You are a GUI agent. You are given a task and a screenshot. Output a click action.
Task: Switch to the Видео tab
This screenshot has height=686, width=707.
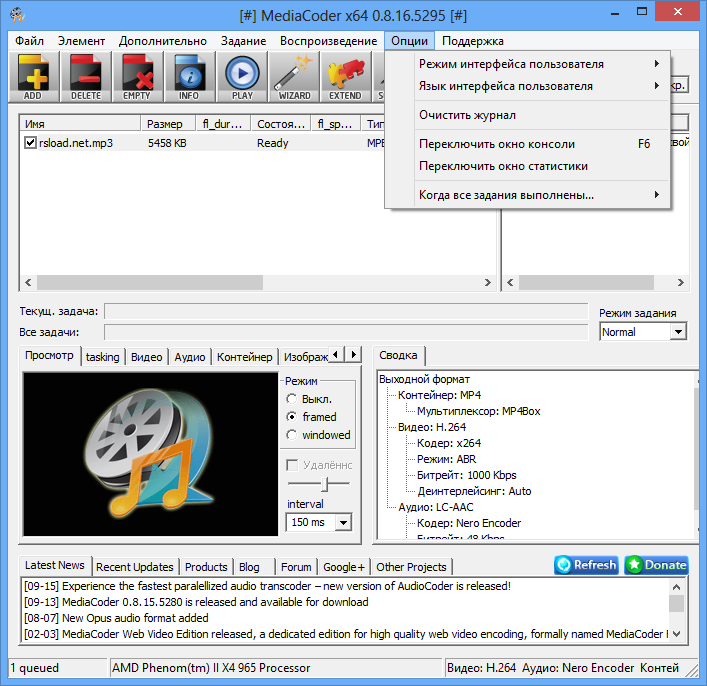(147, 357)
